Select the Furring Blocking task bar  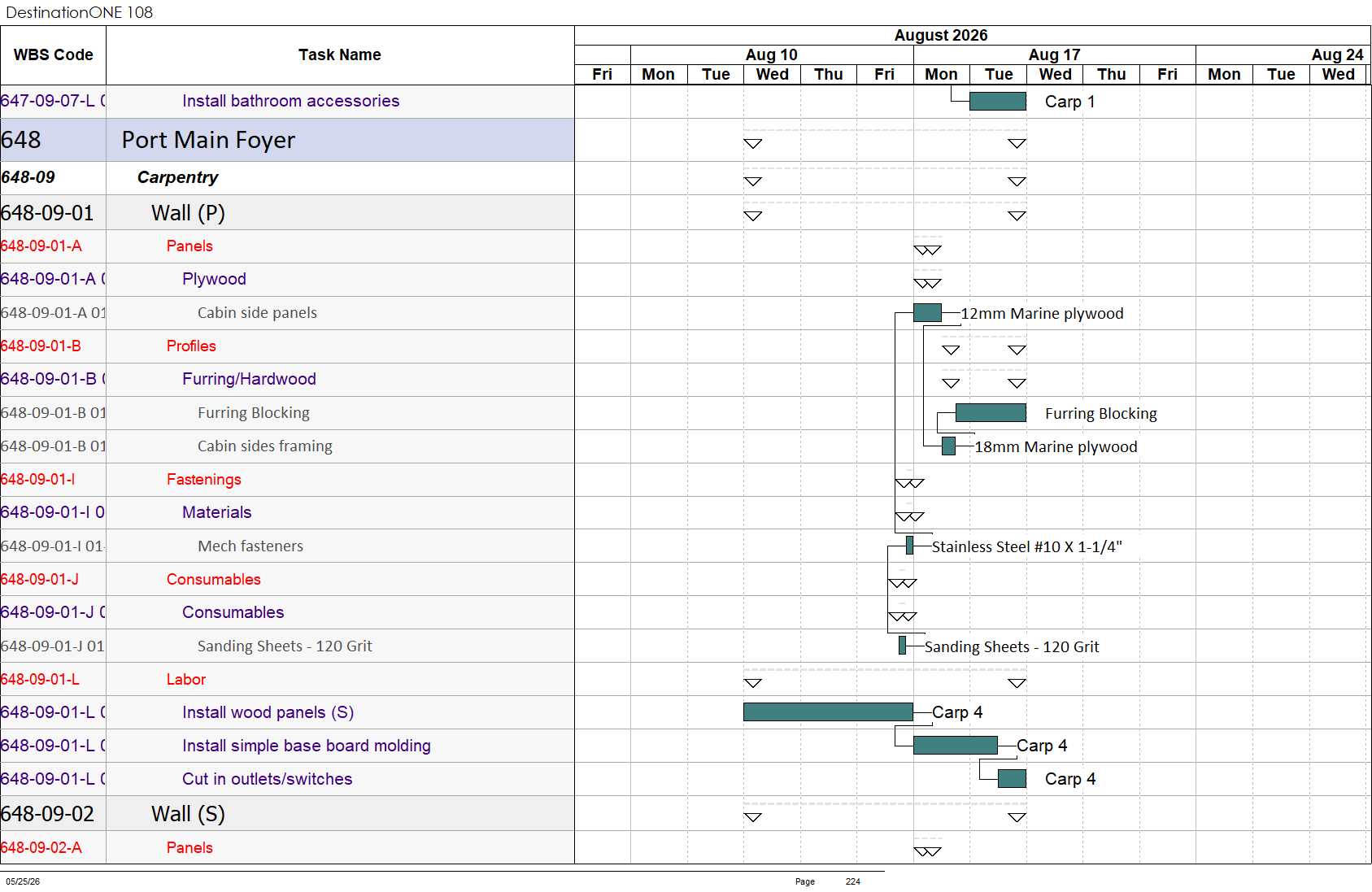(991, 413)
